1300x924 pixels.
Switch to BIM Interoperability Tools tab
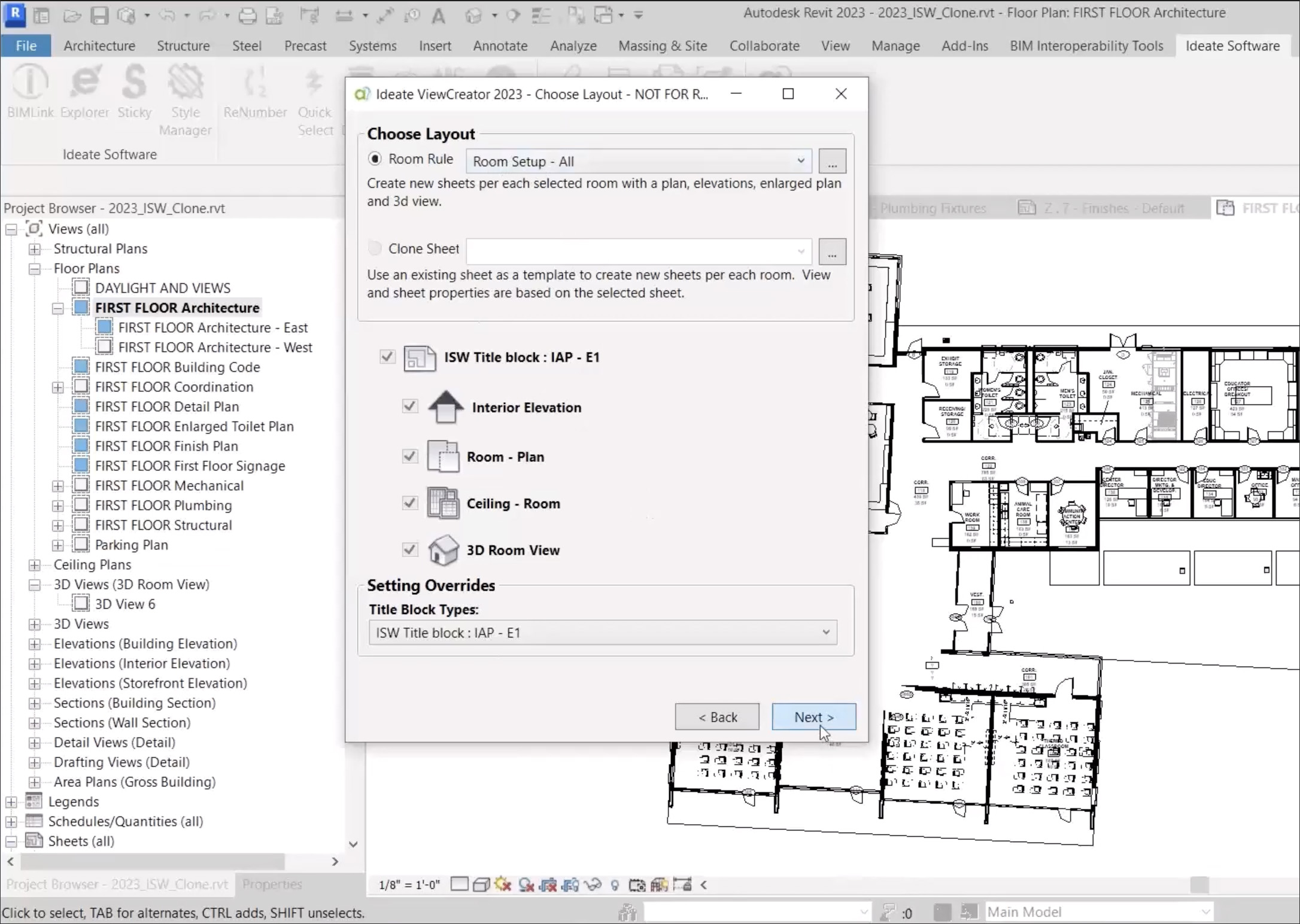1086,46
